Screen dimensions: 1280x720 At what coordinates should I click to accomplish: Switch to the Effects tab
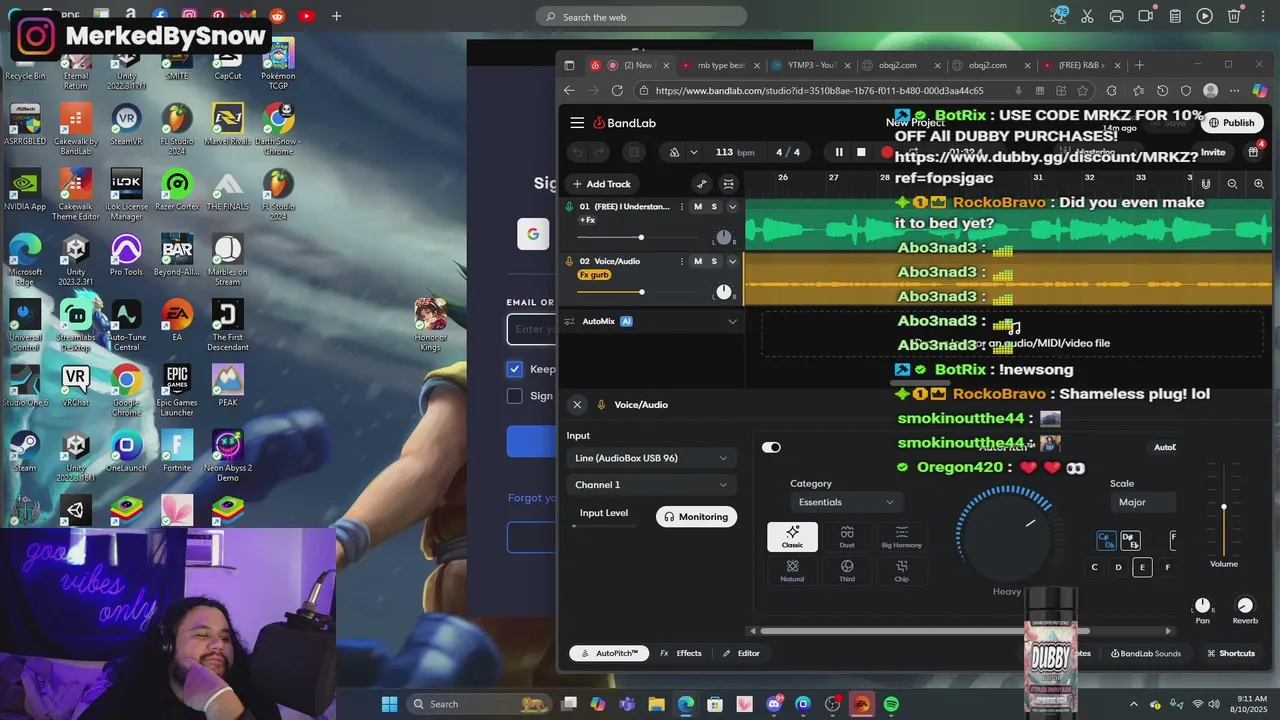[681, 653]
